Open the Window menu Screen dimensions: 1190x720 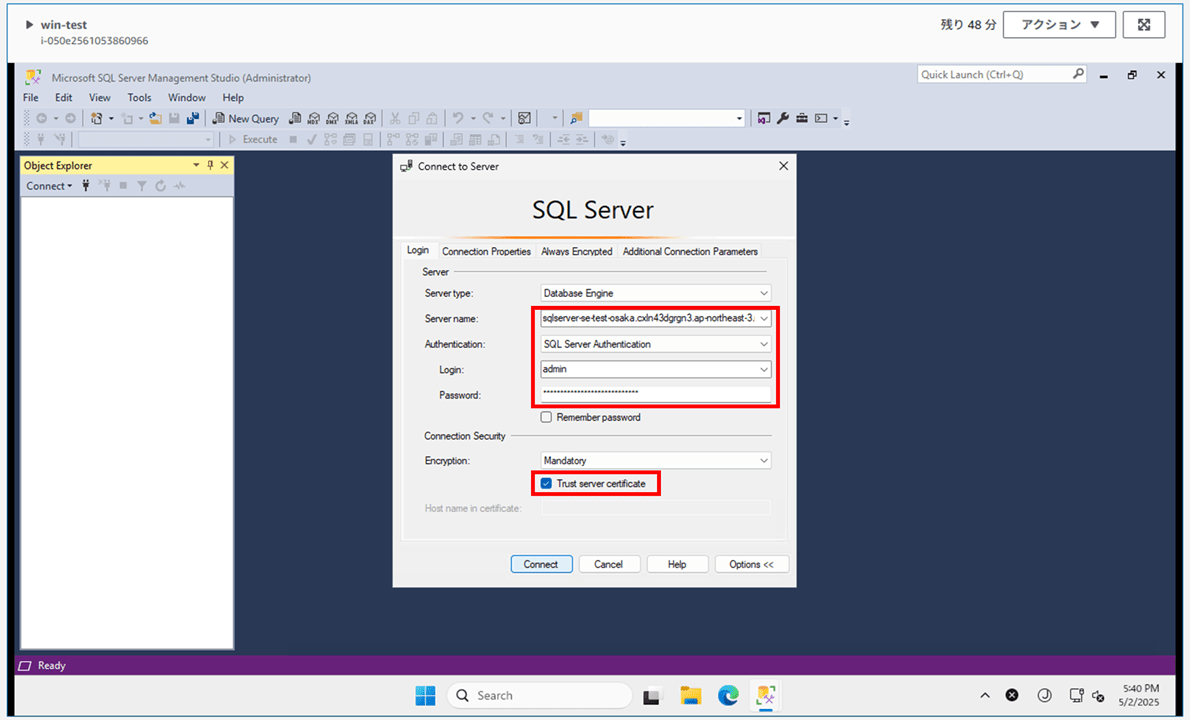pyautogui.click(x=187, y=98)
